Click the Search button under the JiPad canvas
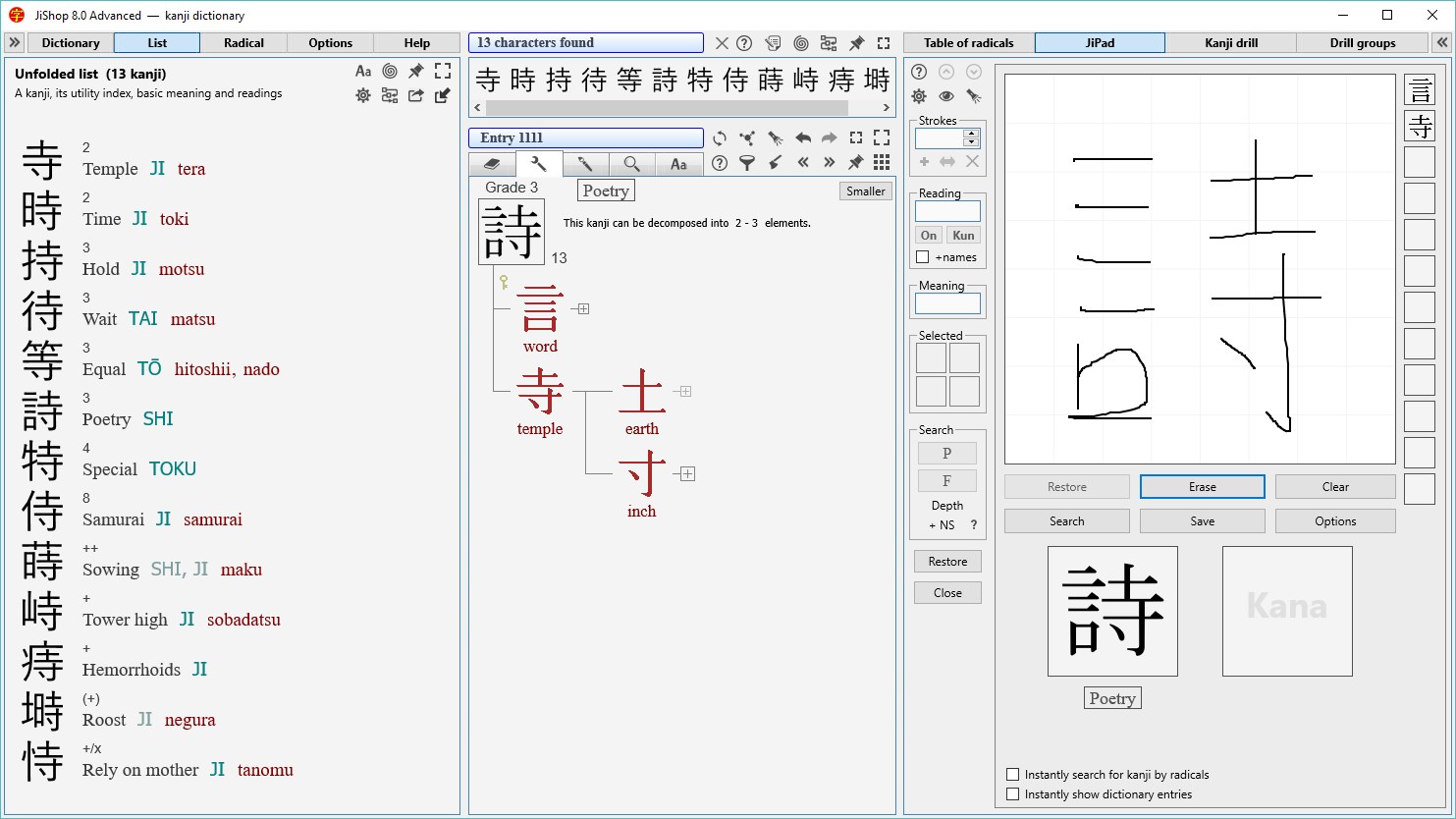This screenshot has height=819, width=1456. click(x=1066, y=521)
